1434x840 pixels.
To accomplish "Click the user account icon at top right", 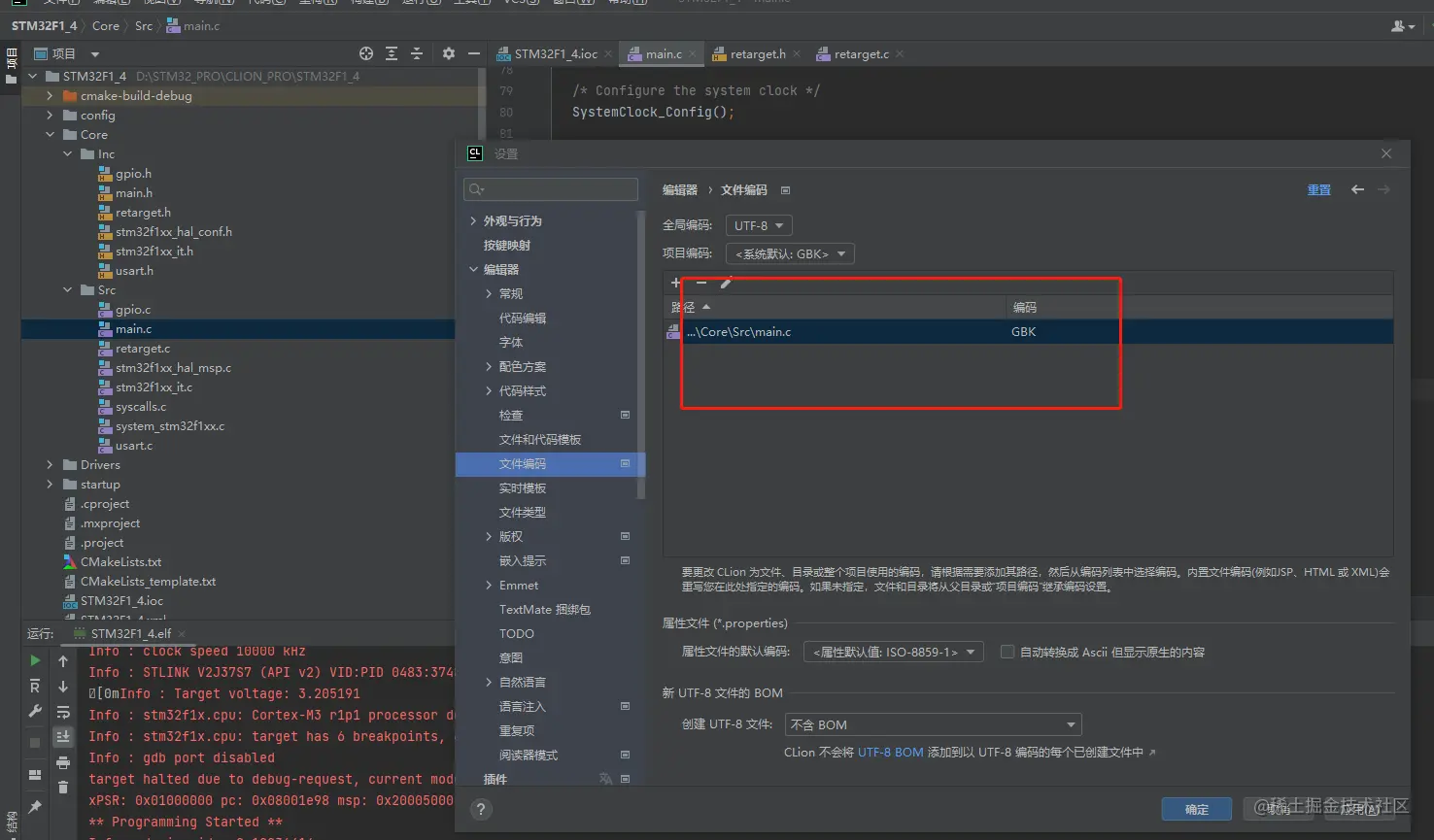I will 1402,26.
